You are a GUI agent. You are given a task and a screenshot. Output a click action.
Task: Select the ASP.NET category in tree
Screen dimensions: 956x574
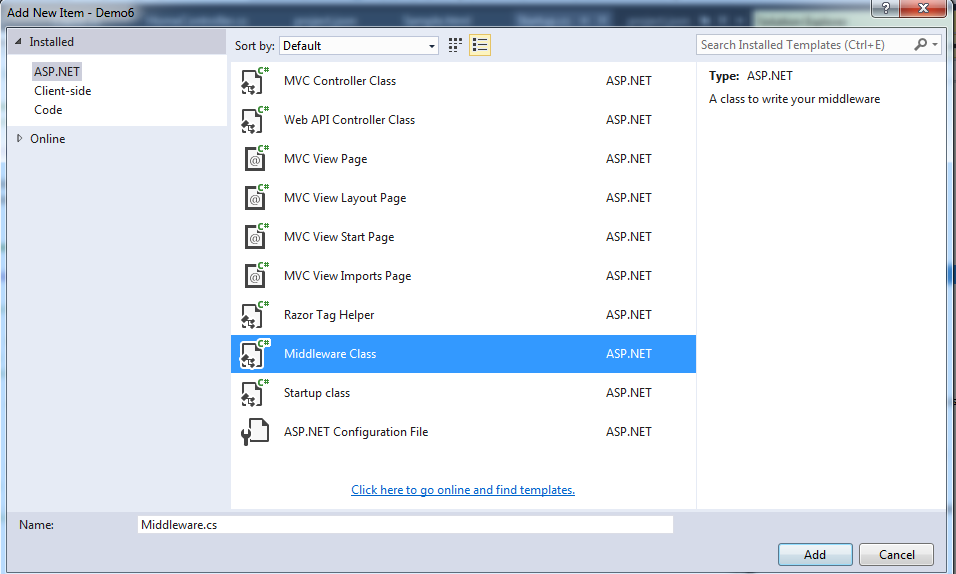(x=57, y=71)
